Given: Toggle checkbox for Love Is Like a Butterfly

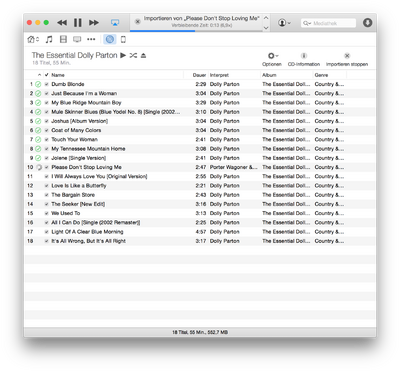Looking at the screenshot, I should [47, 186].
